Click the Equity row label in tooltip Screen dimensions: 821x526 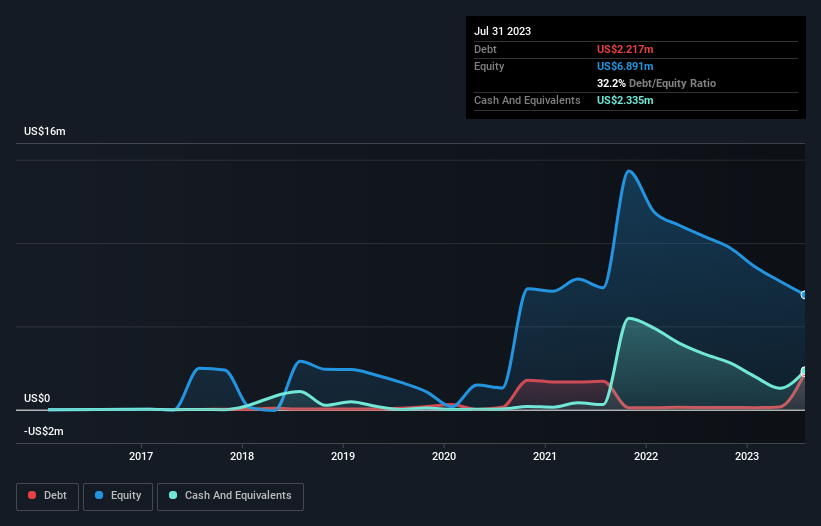(489, 66)
